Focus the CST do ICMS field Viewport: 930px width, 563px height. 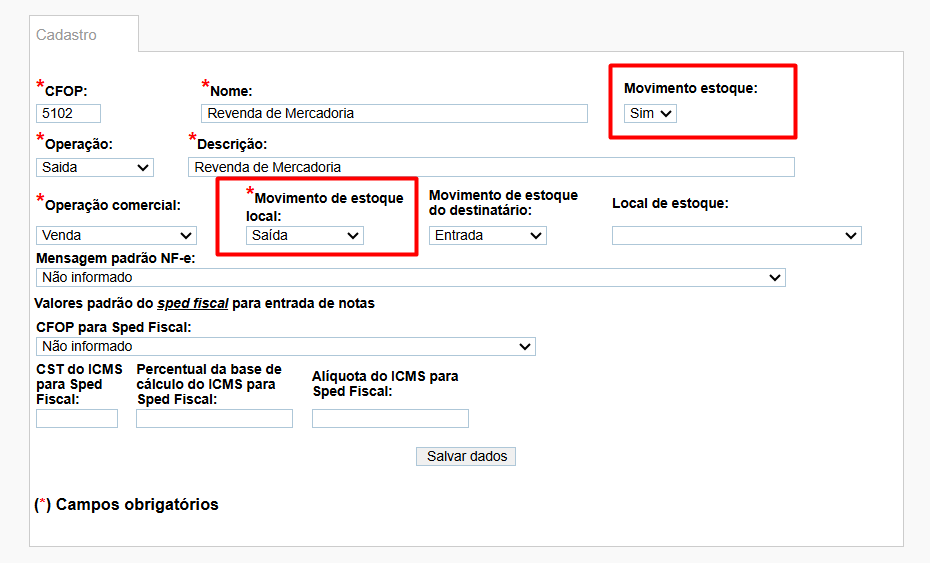click(77, 418)
